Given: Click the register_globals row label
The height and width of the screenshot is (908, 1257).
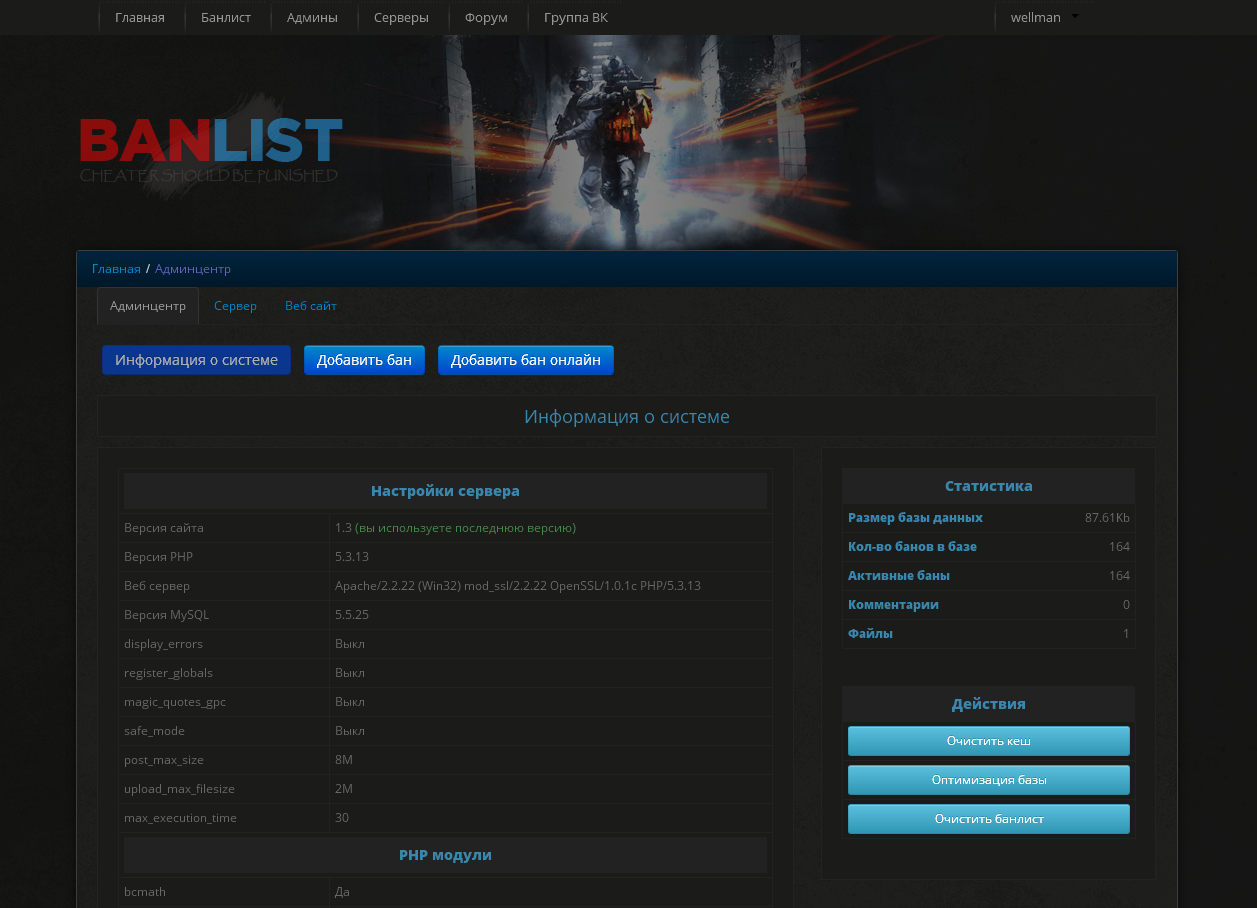Looking at the screenshot, I should 168,672.
